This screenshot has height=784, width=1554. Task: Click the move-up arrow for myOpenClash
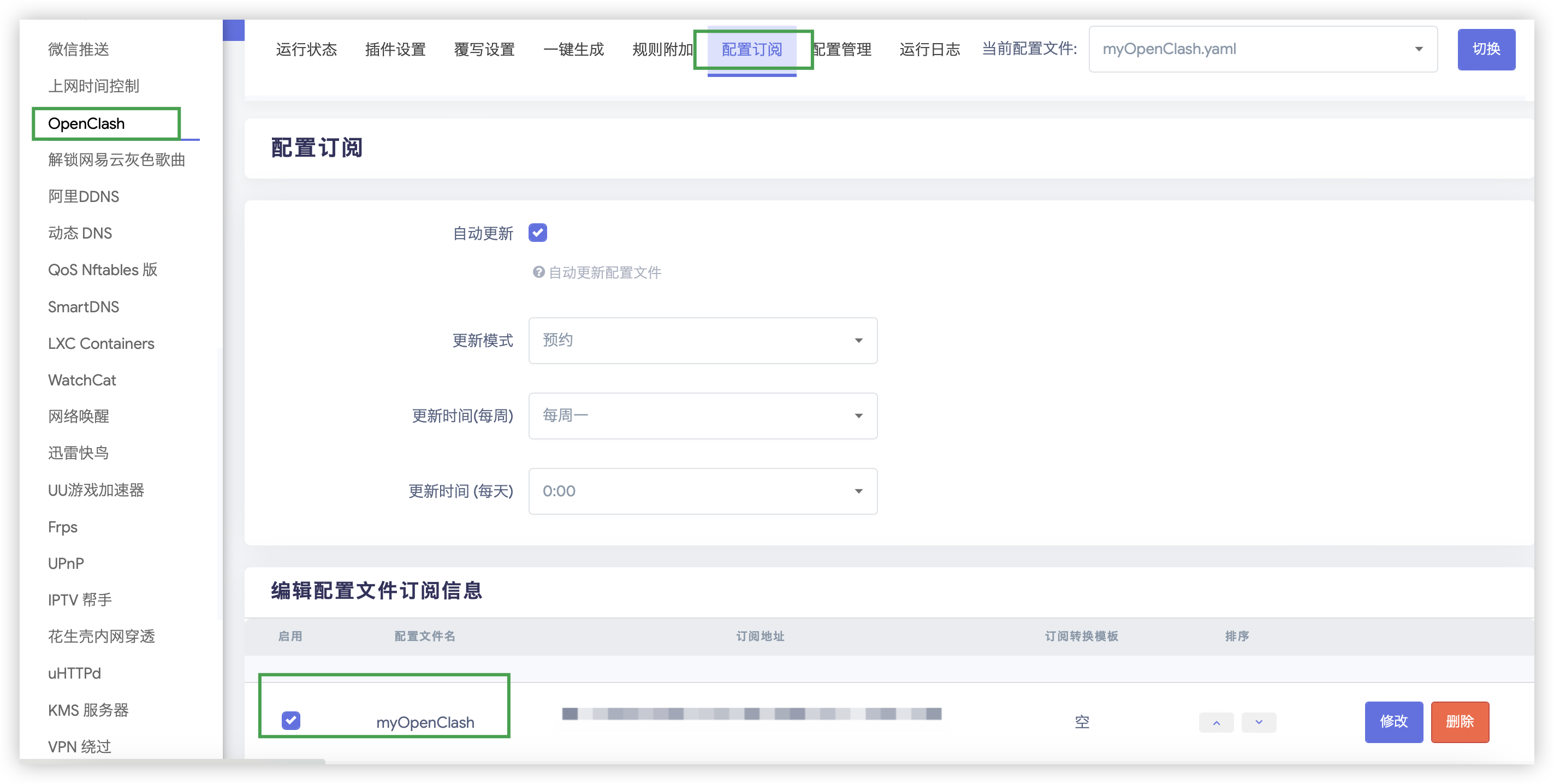click(1215, 722)
